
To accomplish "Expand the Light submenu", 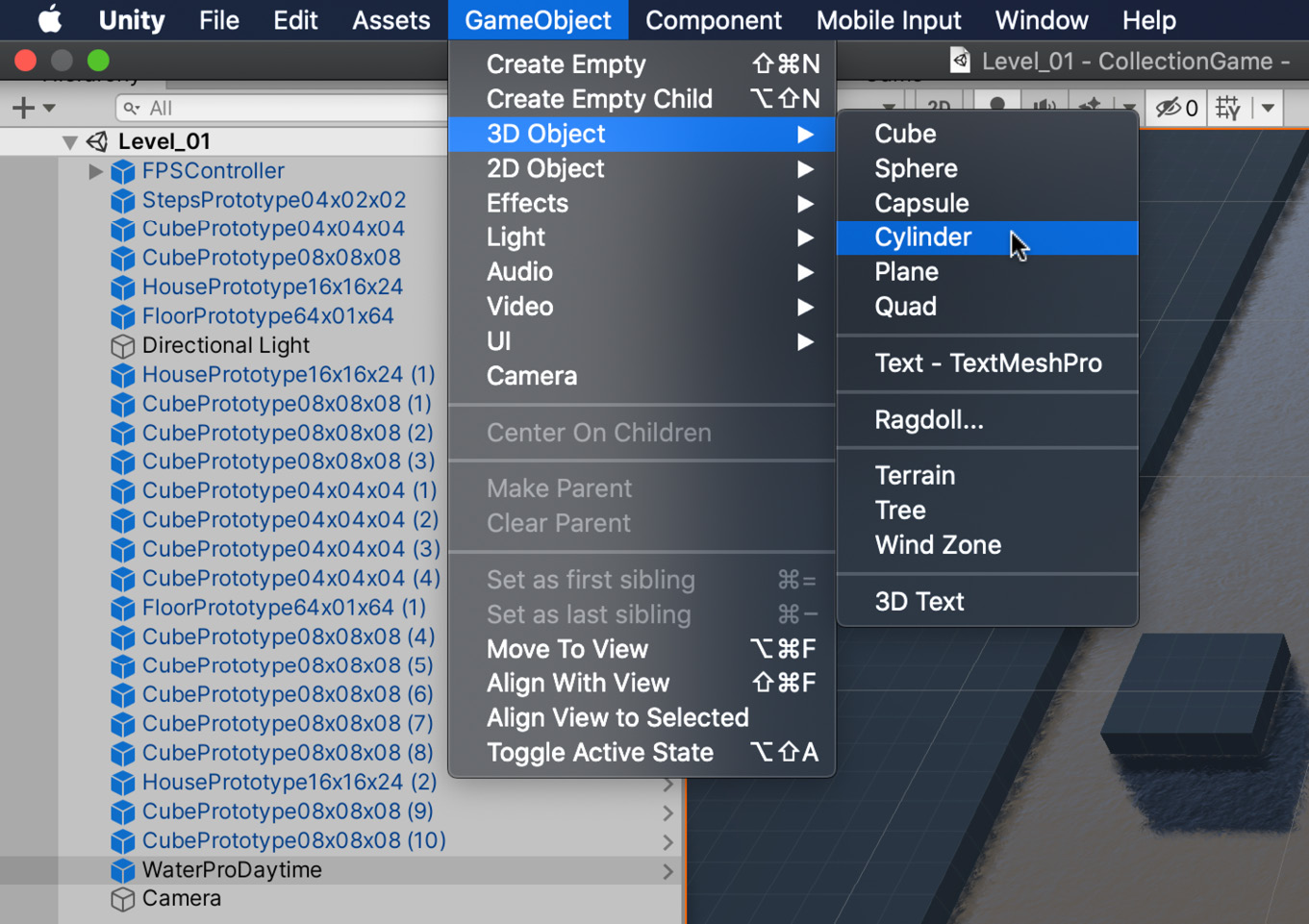I will 642,237.
